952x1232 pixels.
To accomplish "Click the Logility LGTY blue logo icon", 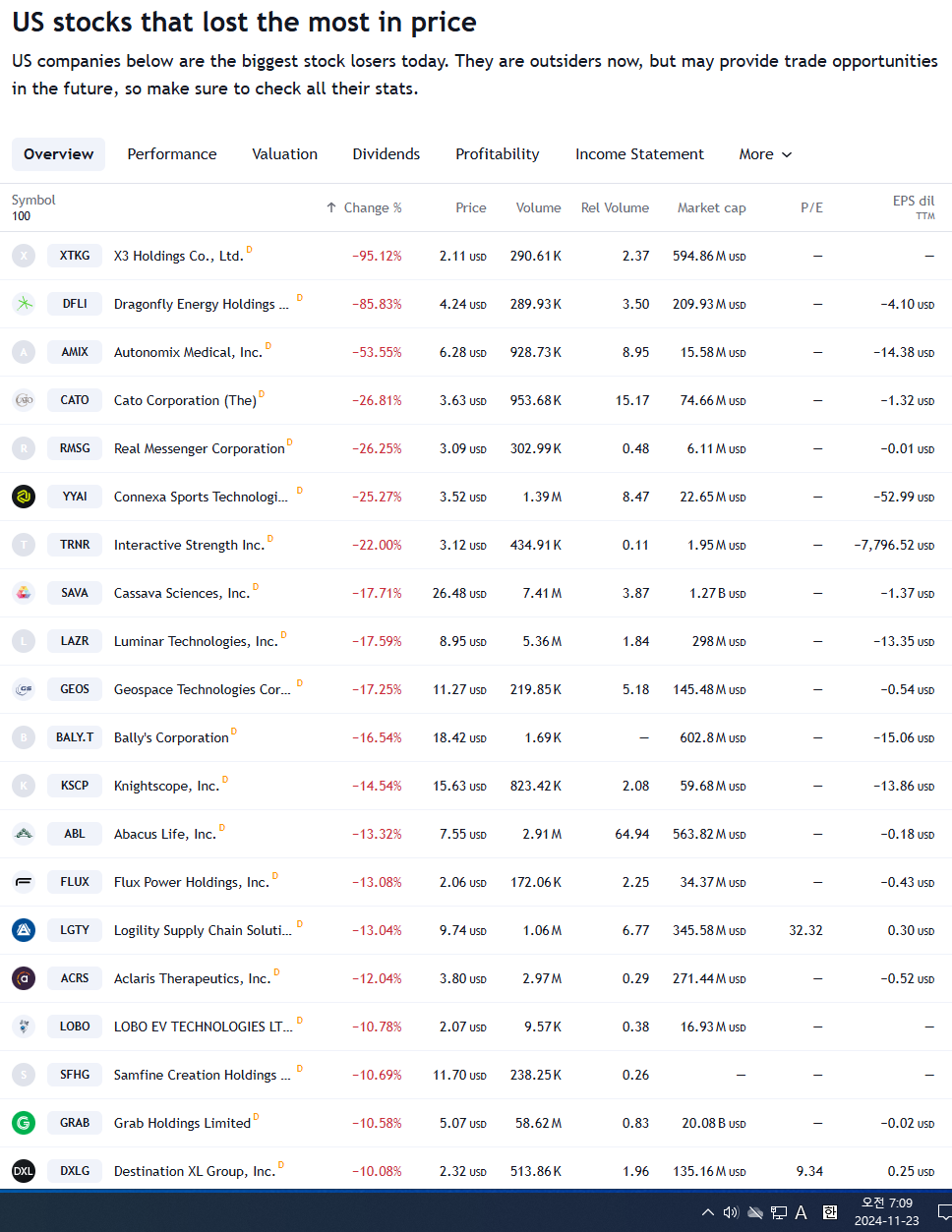I will 24,930.
